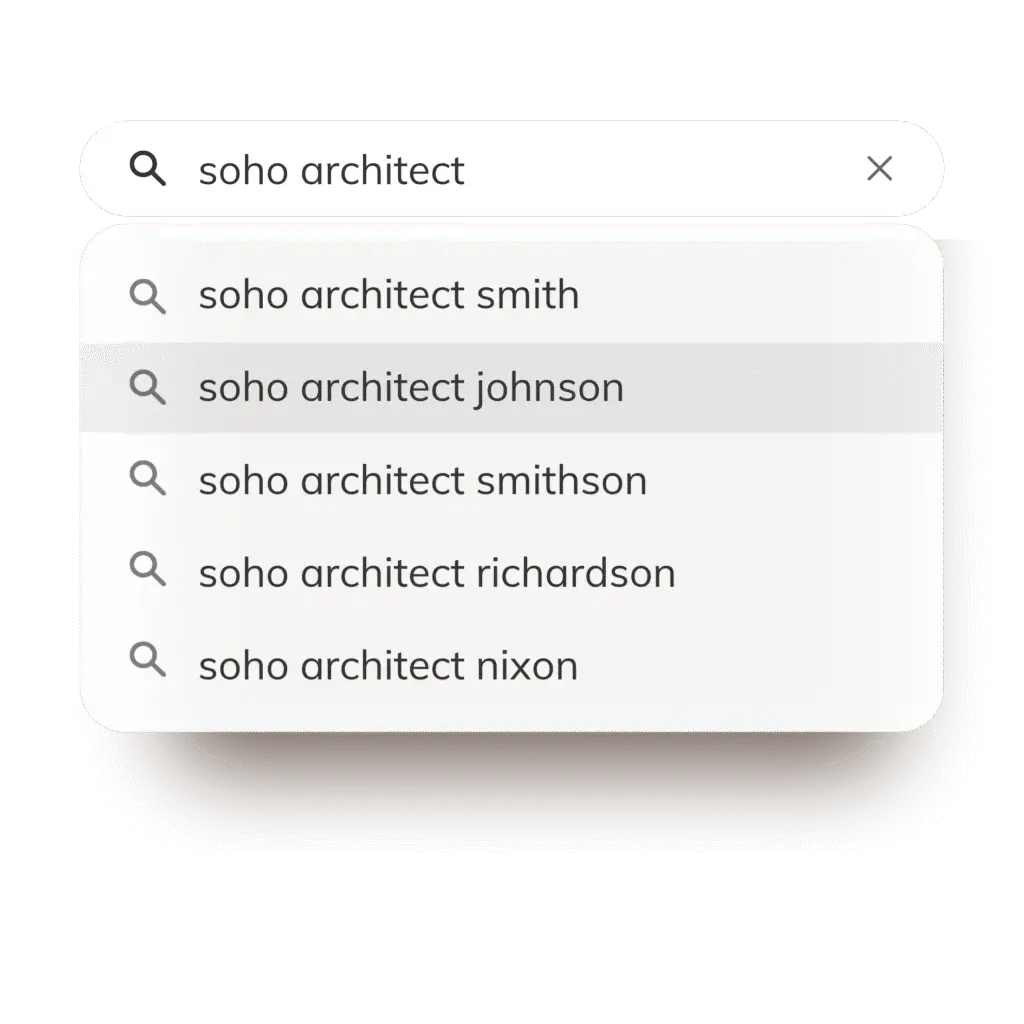Image resolution: width=1024 pixels, height=1024 pixels.
Task: Click the word 'richardson' in the suggestions
Action: coord(576,573)
